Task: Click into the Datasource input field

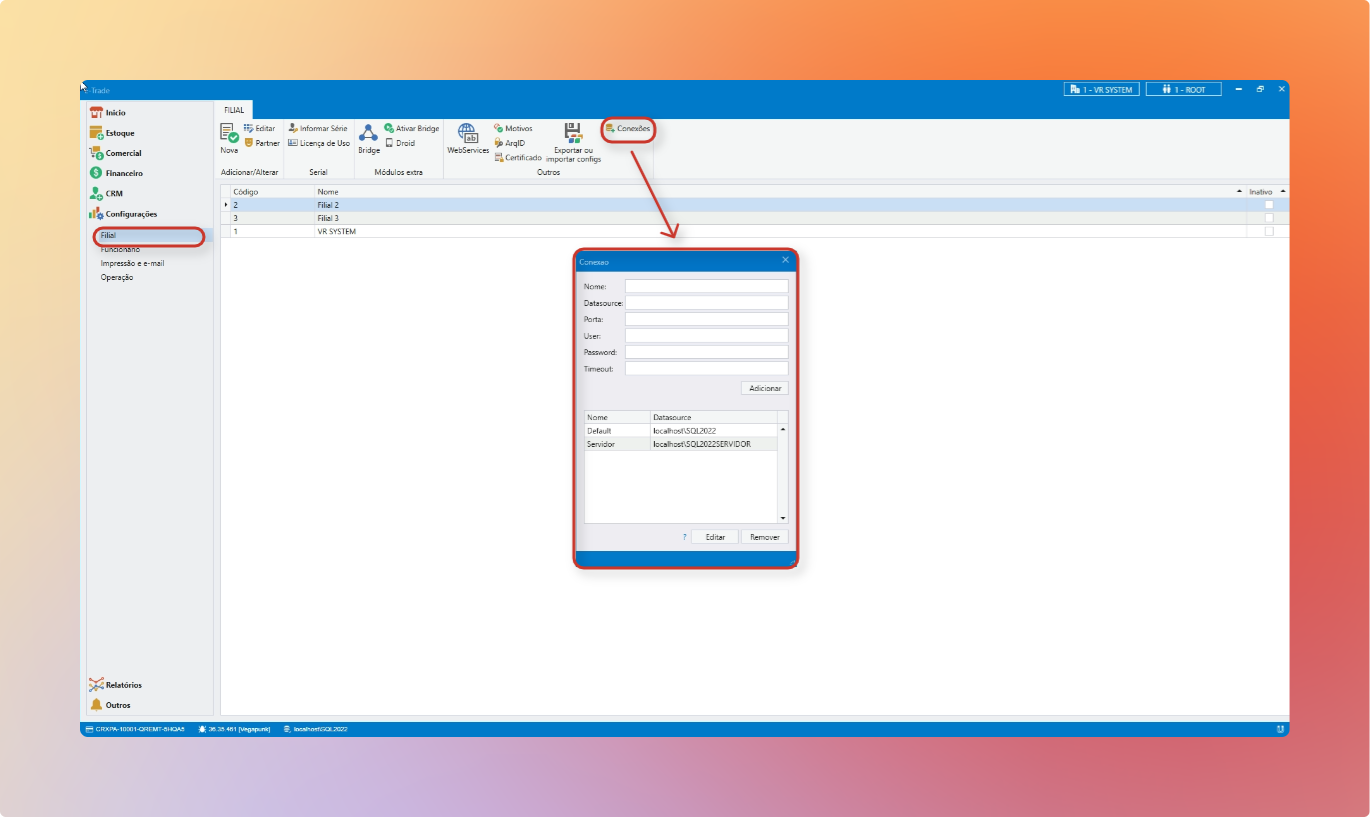Action: tap(706, 303)
